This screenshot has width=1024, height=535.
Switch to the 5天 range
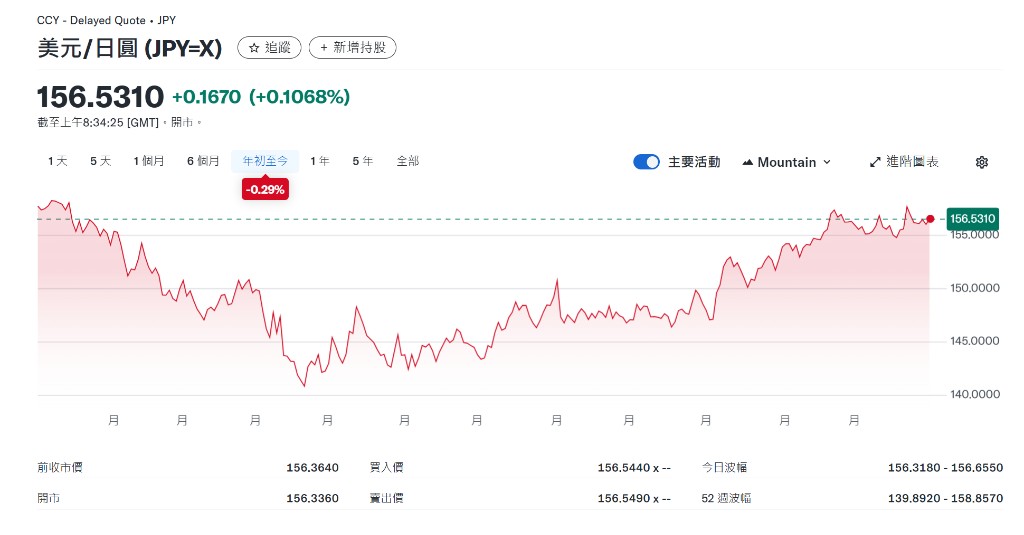pos(100,161)
